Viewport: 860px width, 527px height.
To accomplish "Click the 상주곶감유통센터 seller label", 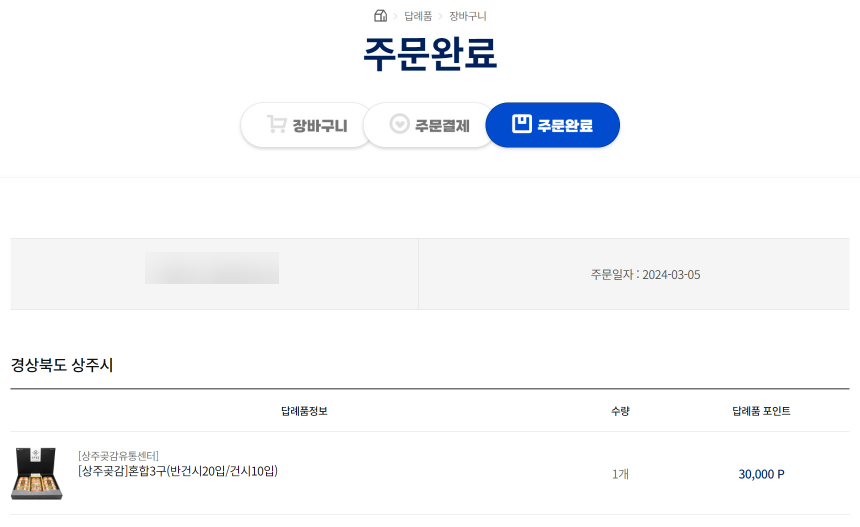I will 118,456.
